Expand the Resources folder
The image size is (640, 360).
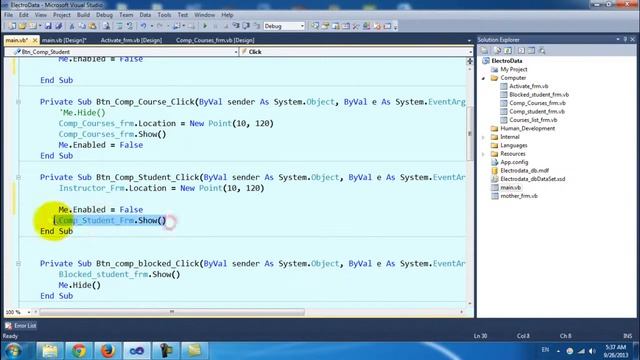pos(484,154)
